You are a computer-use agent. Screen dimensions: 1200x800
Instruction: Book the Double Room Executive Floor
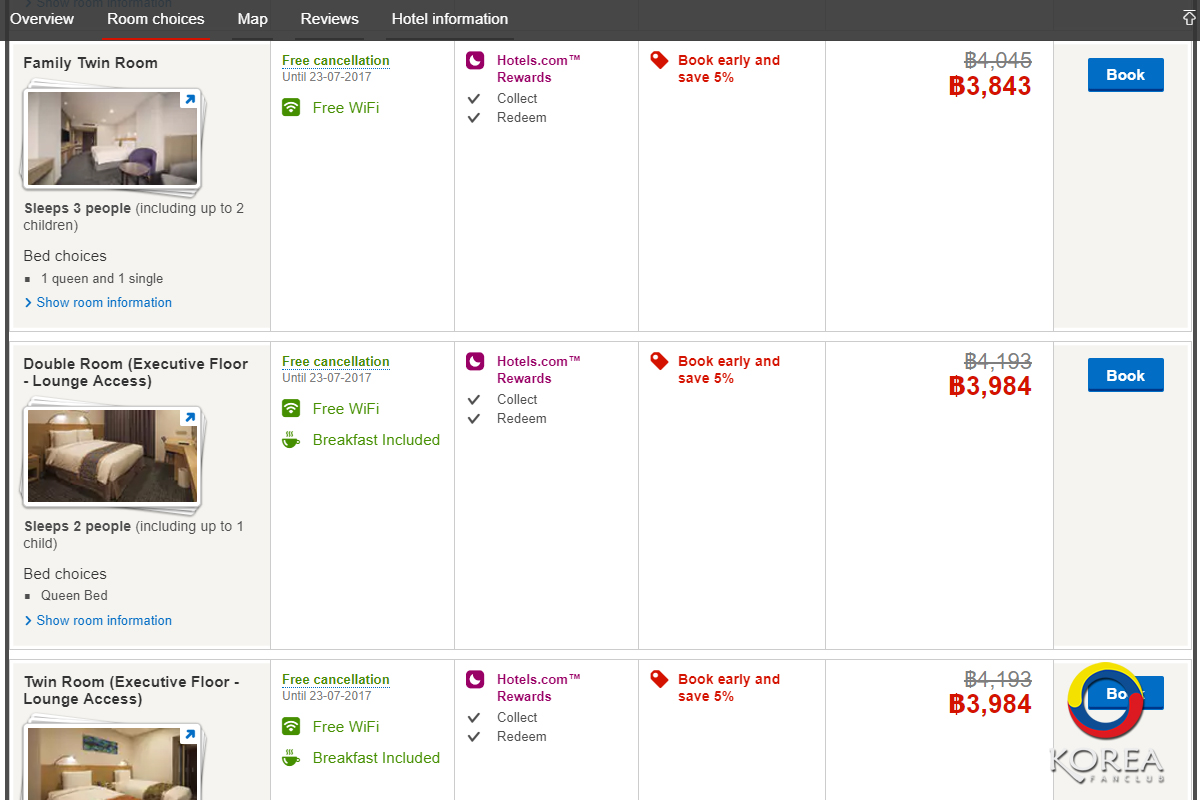pos(1125,376)
